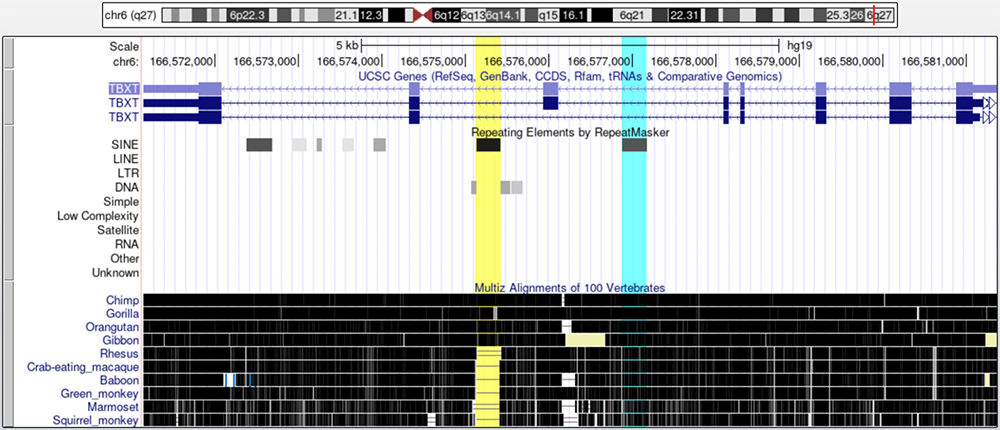
Task: Click the highlighted TBXT gene label
Action: tap(124, 88)
